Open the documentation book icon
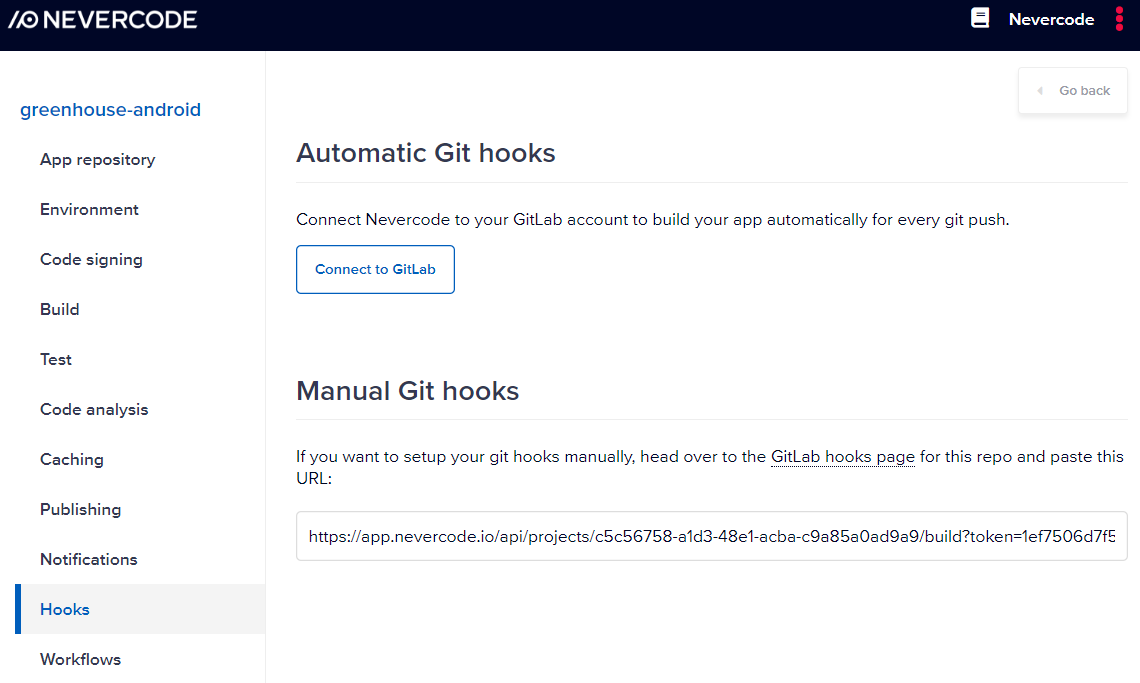Viewport: 1140px width, 683px height. point(980,18)
